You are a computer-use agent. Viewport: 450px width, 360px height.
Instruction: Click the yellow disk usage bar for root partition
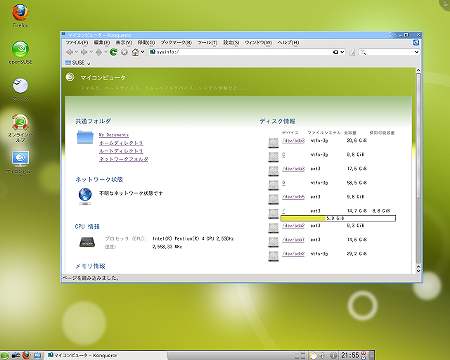click(x=338, y=218)
